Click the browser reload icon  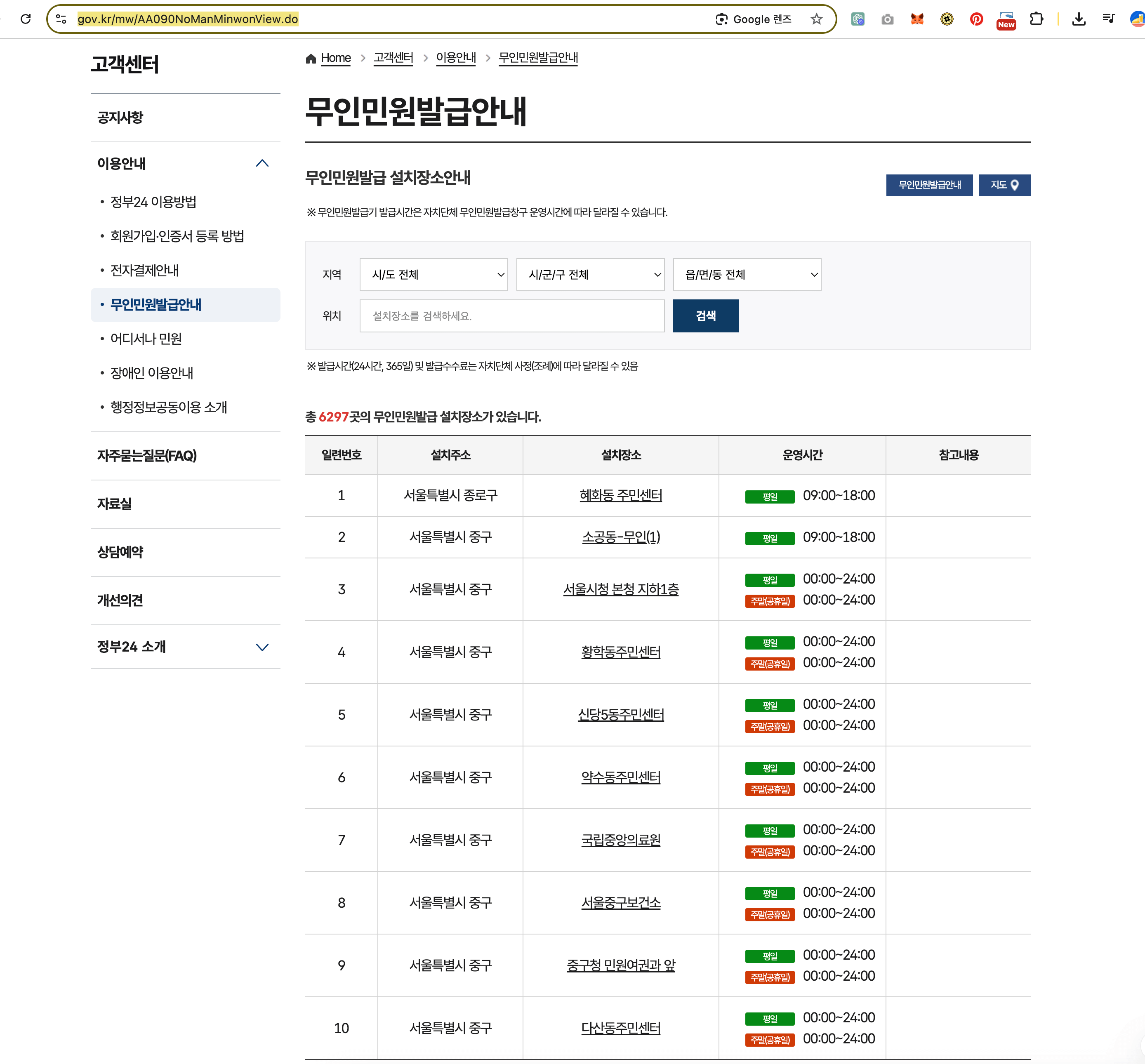tap(25, 19)
